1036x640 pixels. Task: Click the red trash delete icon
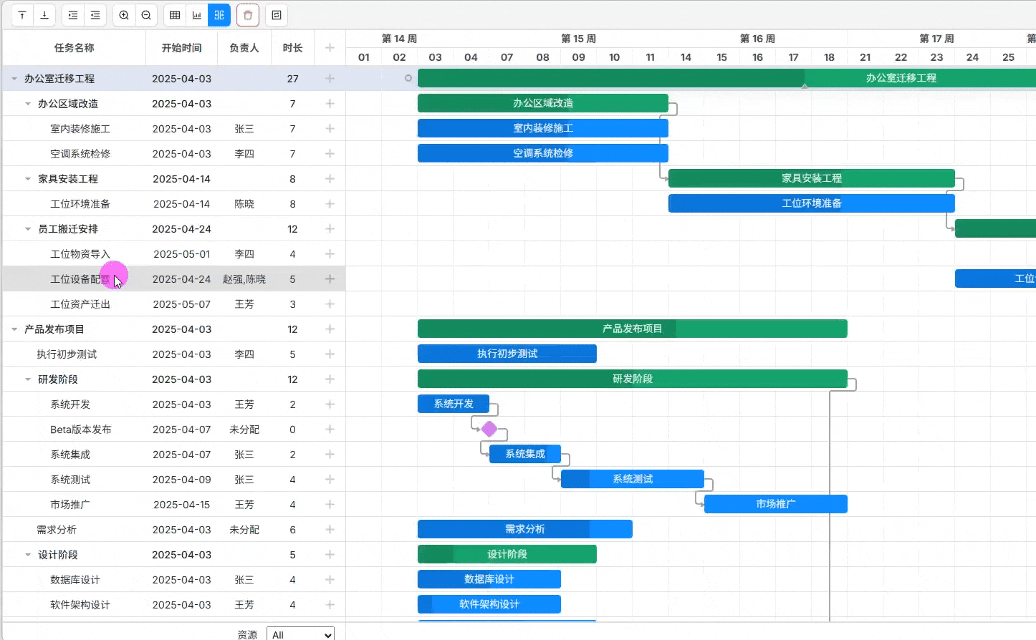coord(248,15)
